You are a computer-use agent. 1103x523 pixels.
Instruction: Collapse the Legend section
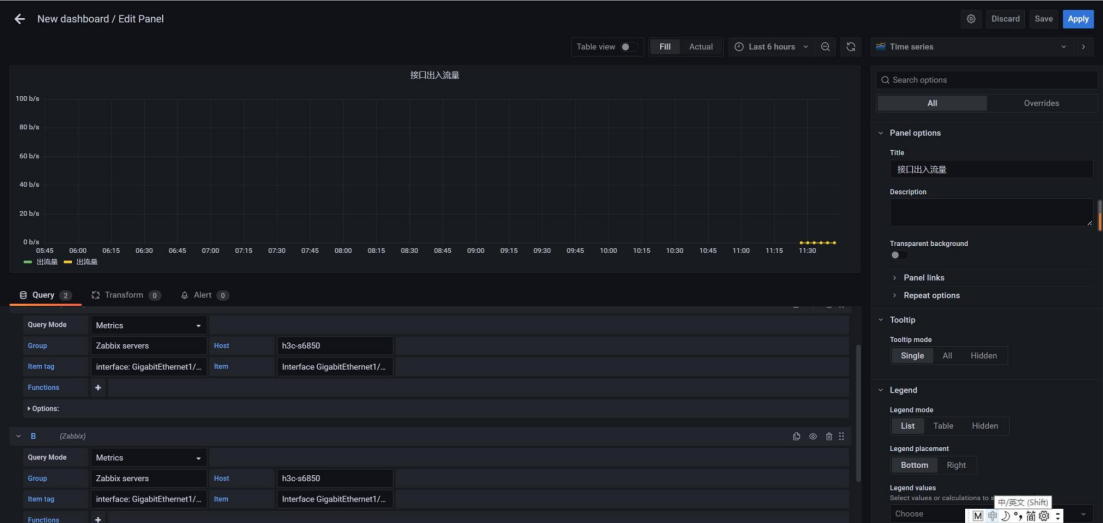pos(881,390)
